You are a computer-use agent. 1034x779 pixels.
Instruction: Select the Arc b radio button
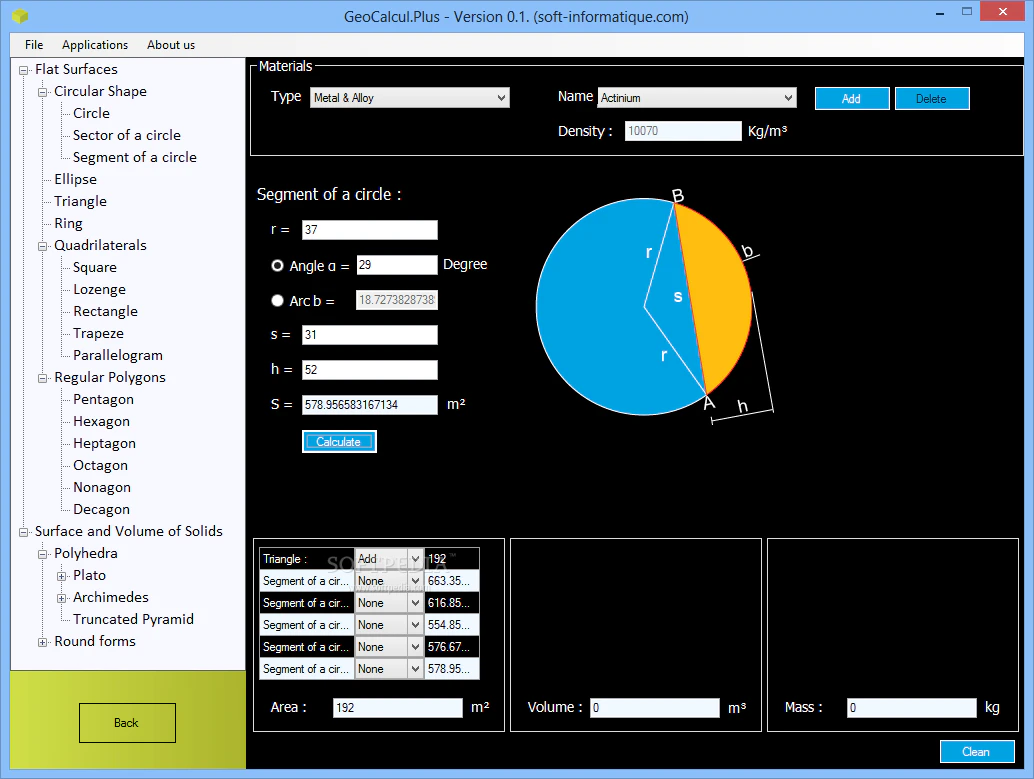click(x=278, y=300)
